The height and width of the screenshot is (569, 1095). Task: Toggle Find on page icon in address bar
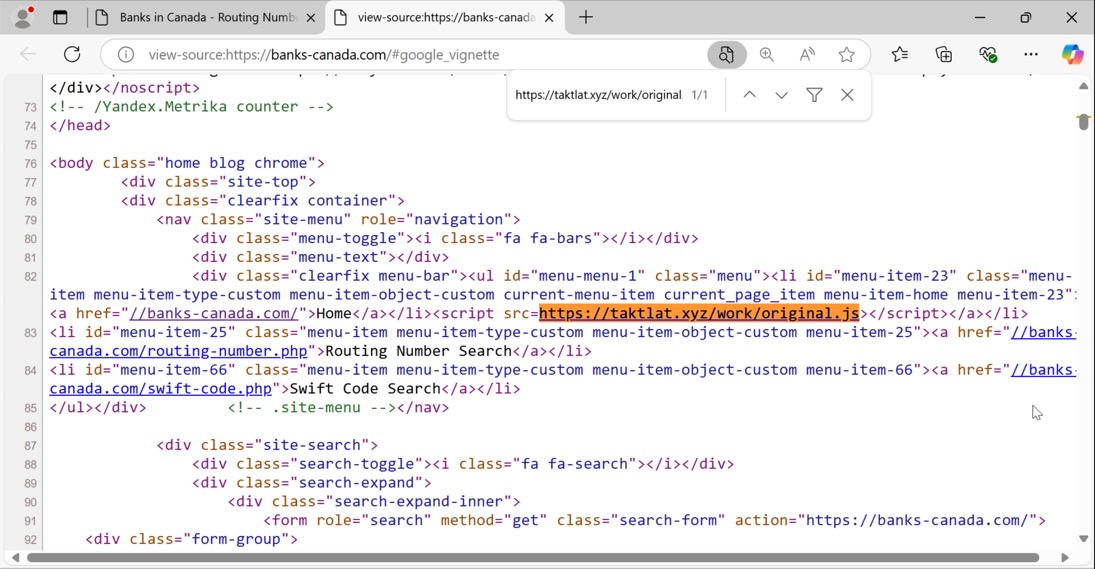click(x=726, y=54)
